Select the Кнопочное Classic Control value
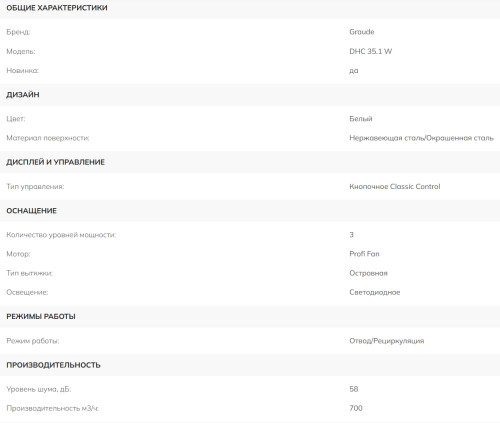This screenshot has height=423, width=500. [x=395, y=187]
